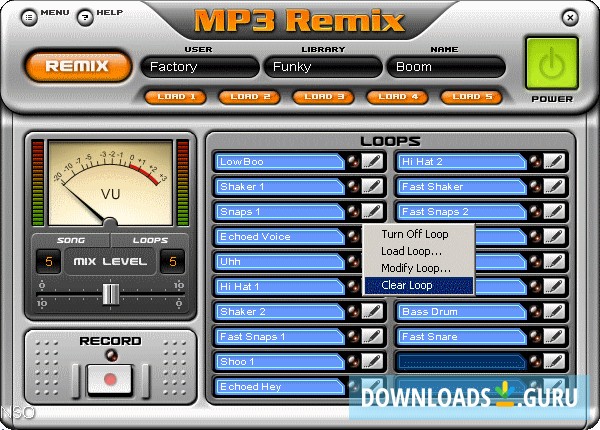Toggle the Uhh loop LED

click(x=353, y=262)
